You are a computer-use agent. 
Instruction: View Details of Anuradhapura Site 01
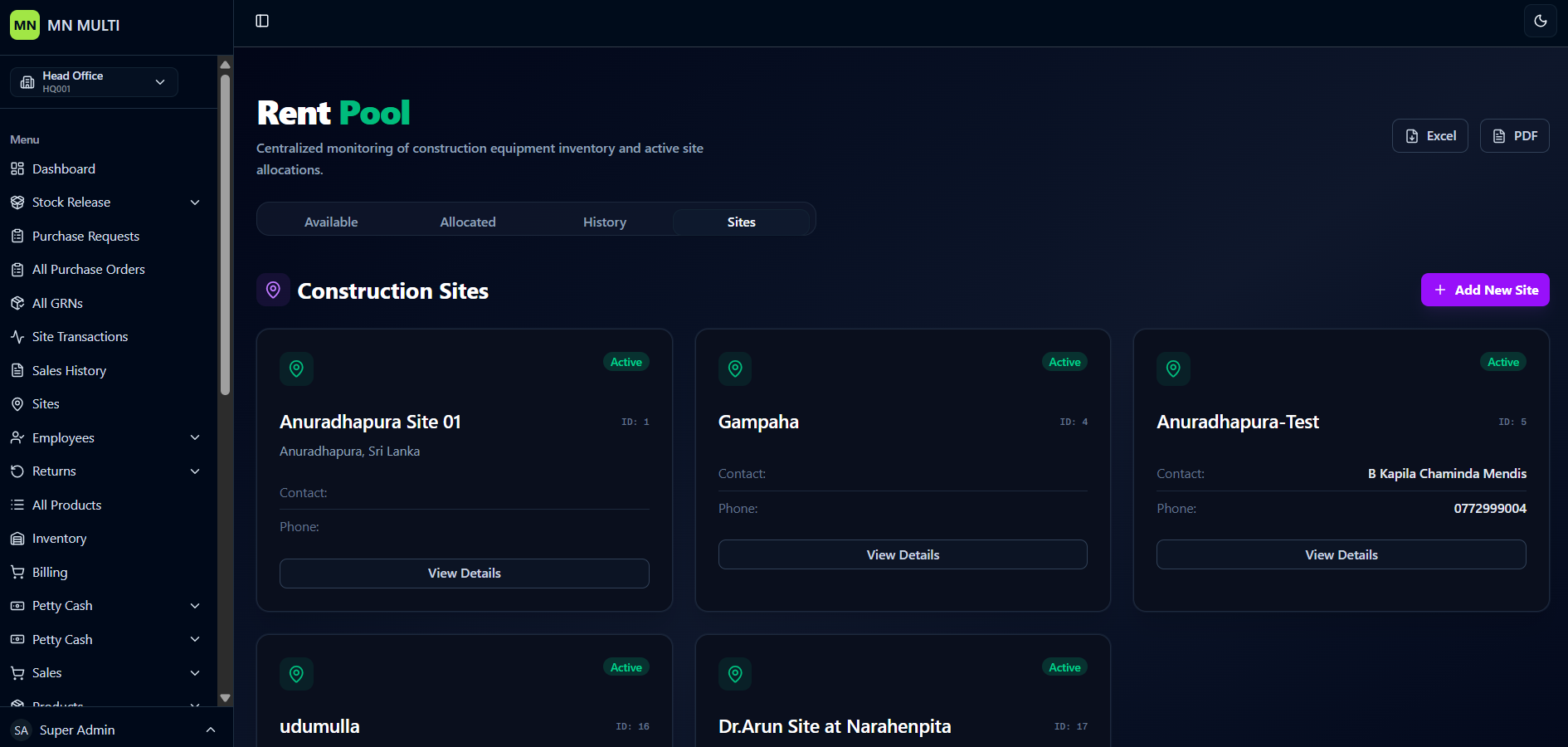coord(465,574)
